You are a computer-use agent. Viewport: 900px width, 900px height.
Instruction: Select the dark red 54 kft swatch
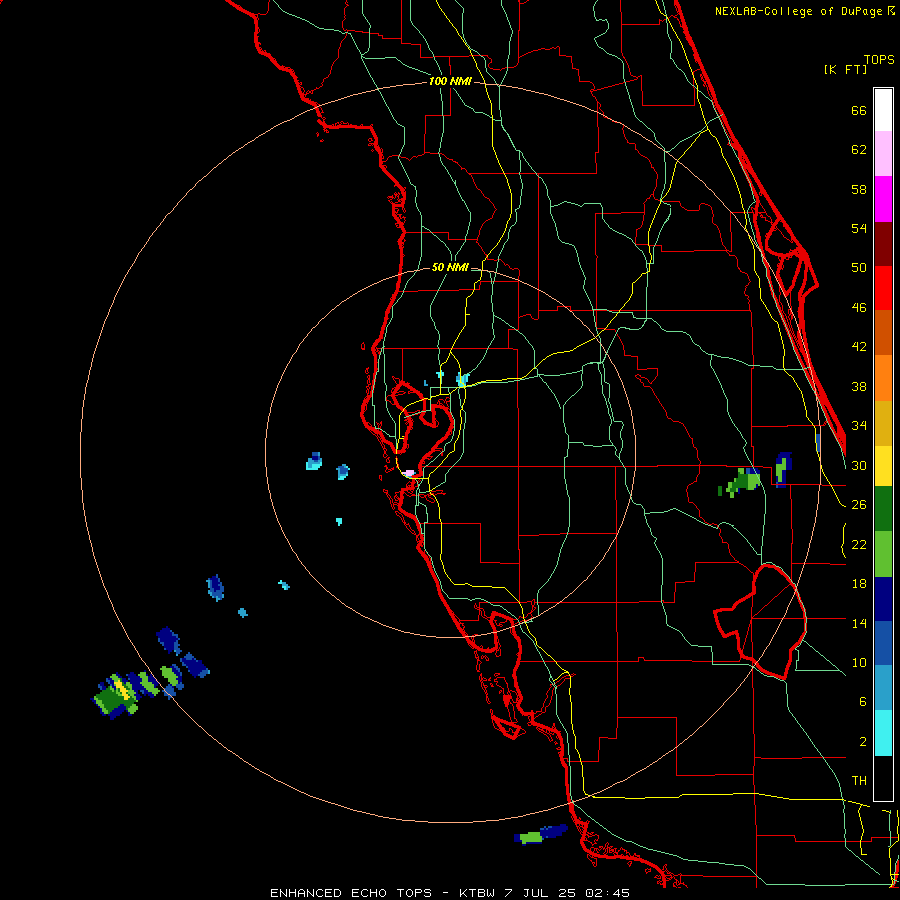point(883,244)
